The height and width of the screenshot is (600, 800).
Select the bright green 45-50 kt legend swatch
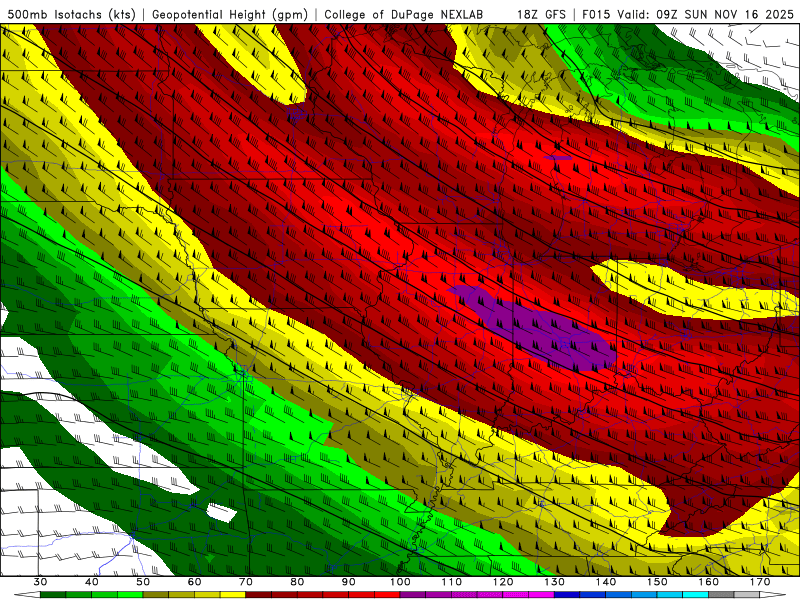(x=130, y=595)
